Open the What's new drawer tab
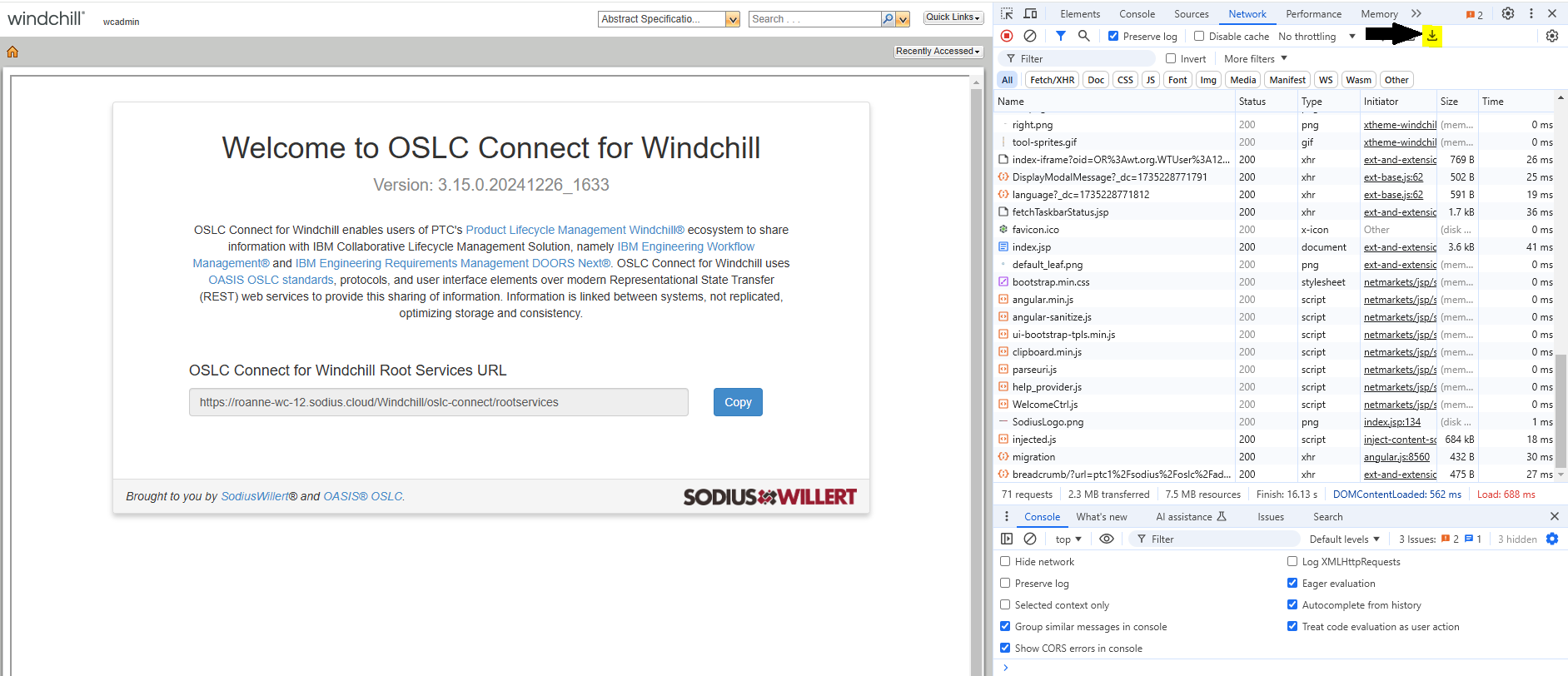Viewport: 1568px width, 676px height. 1102,516
